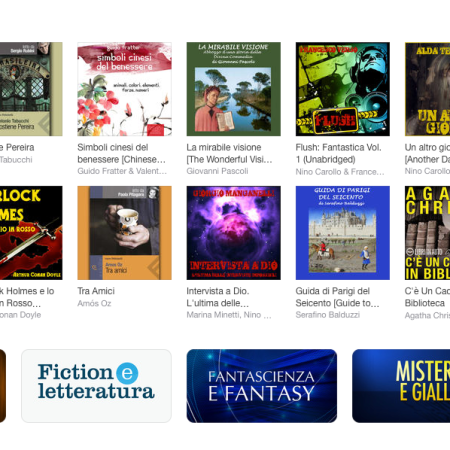The image size is (450, 450).
Task: Click author name Serafino Balduzzi
Action: click(x=328, y=315)
